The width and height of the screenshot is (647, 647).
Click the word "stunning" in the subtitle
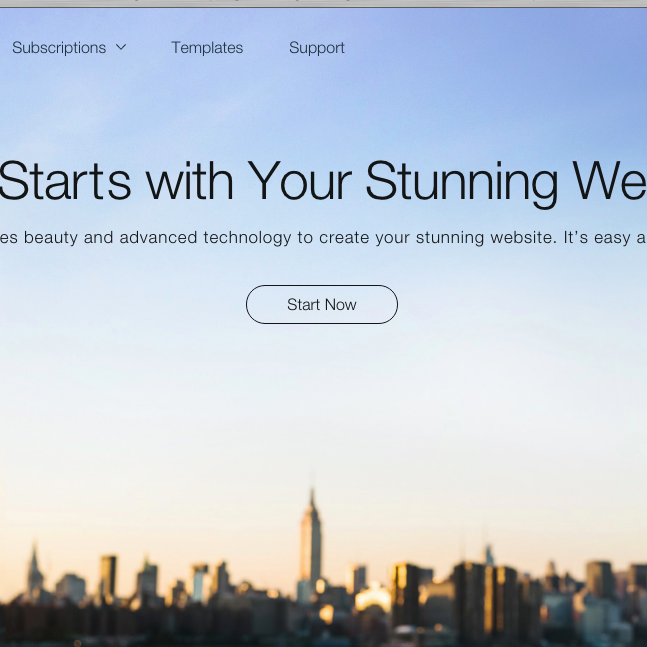pos(450,238)
